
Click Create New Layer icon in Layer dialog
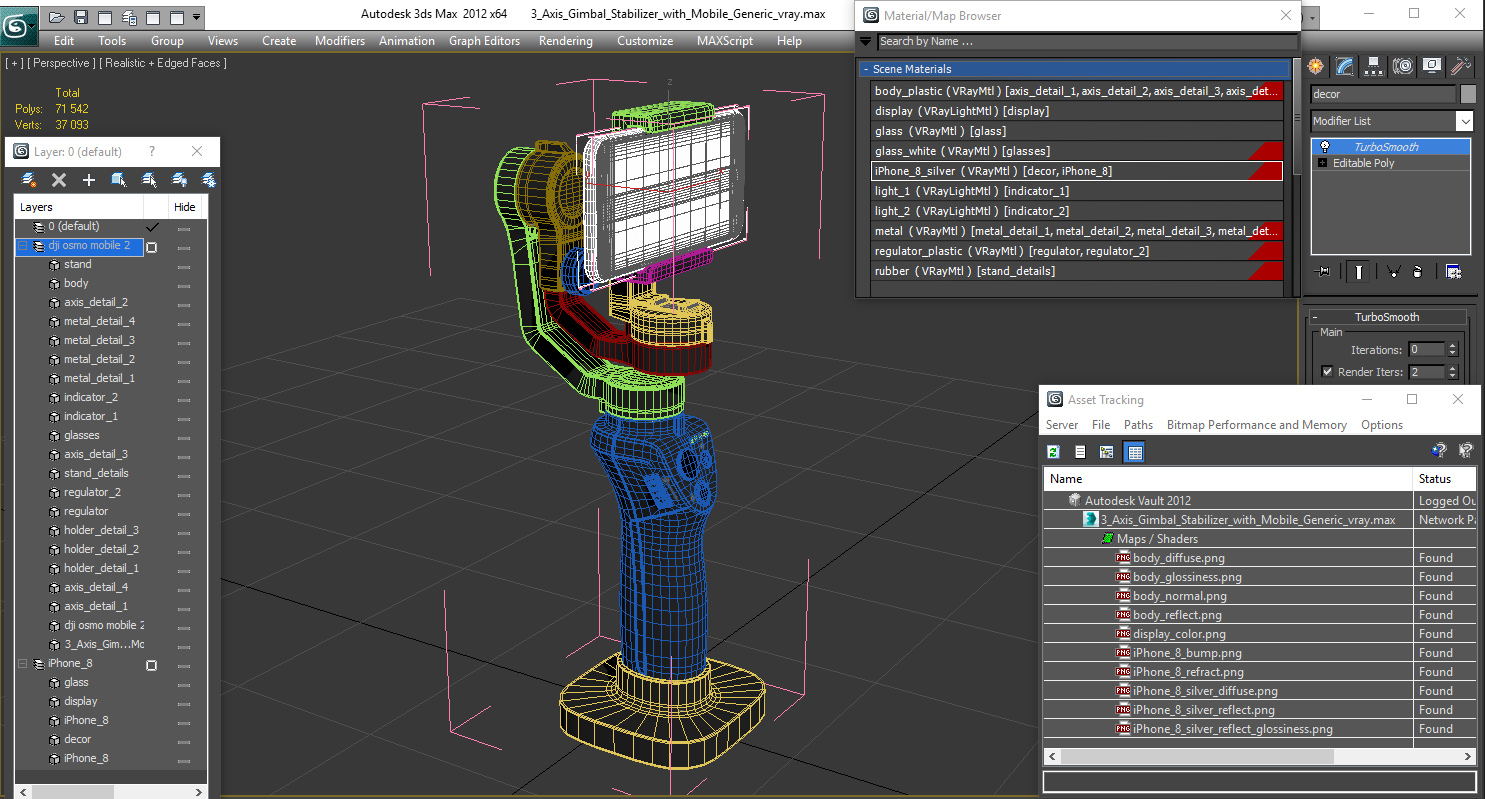(29, 180)
